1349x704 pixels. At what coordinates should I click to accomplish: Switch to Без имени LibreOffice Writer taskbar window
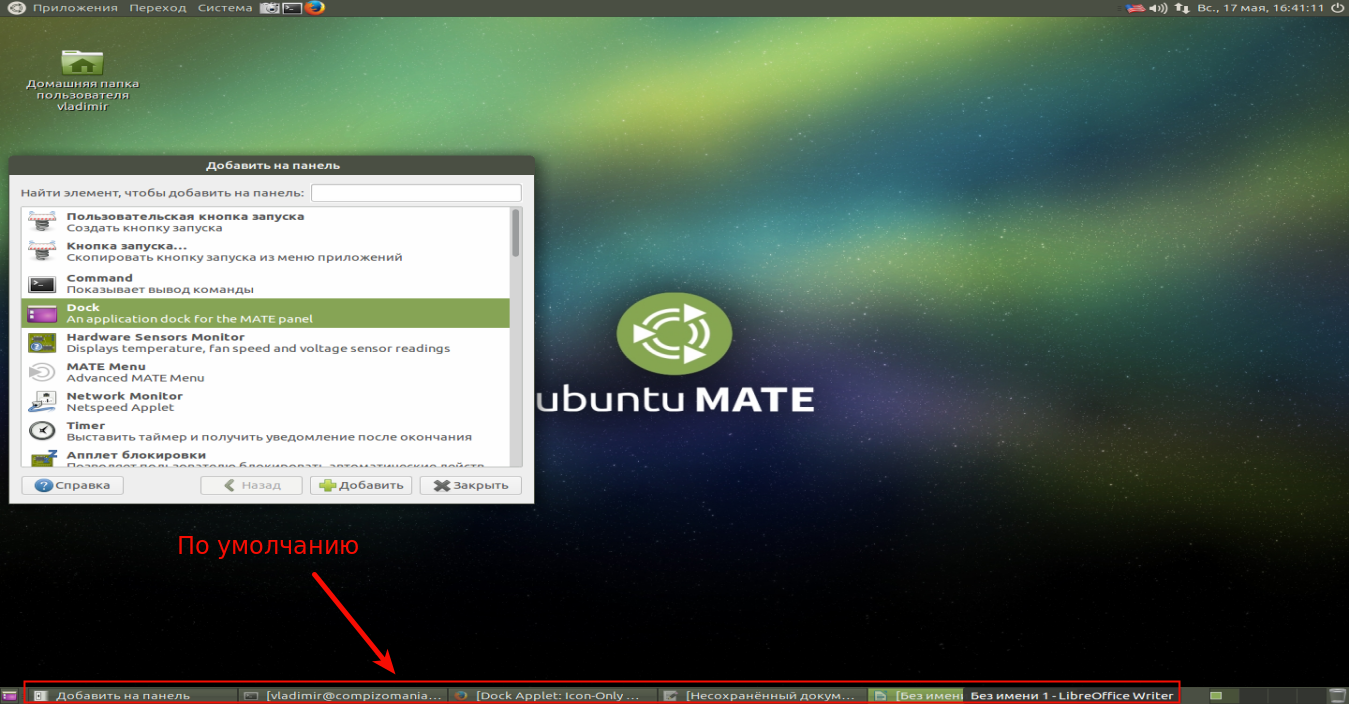click(x=915, y=695)
